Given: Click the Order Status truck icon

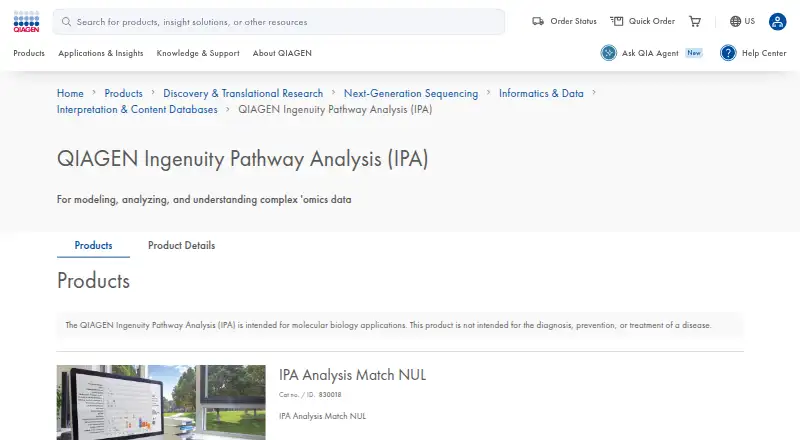Looking at the screenshot, I should [x=538, y=21].
